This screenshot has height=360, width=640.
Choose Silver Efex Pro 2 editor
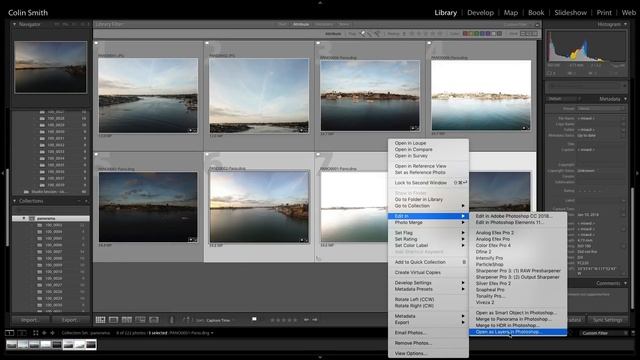click(x=518, y=283)
